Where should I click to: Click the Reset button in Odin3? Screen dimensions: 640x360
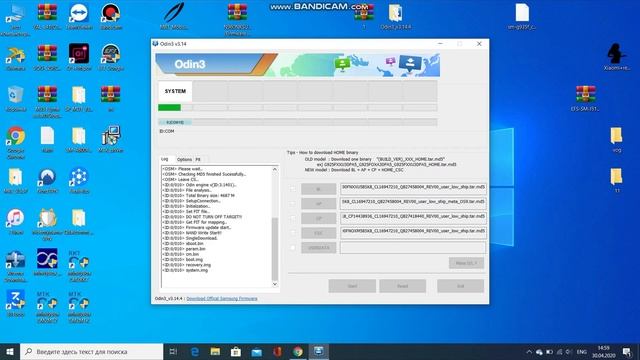click(x=402, y=286)
